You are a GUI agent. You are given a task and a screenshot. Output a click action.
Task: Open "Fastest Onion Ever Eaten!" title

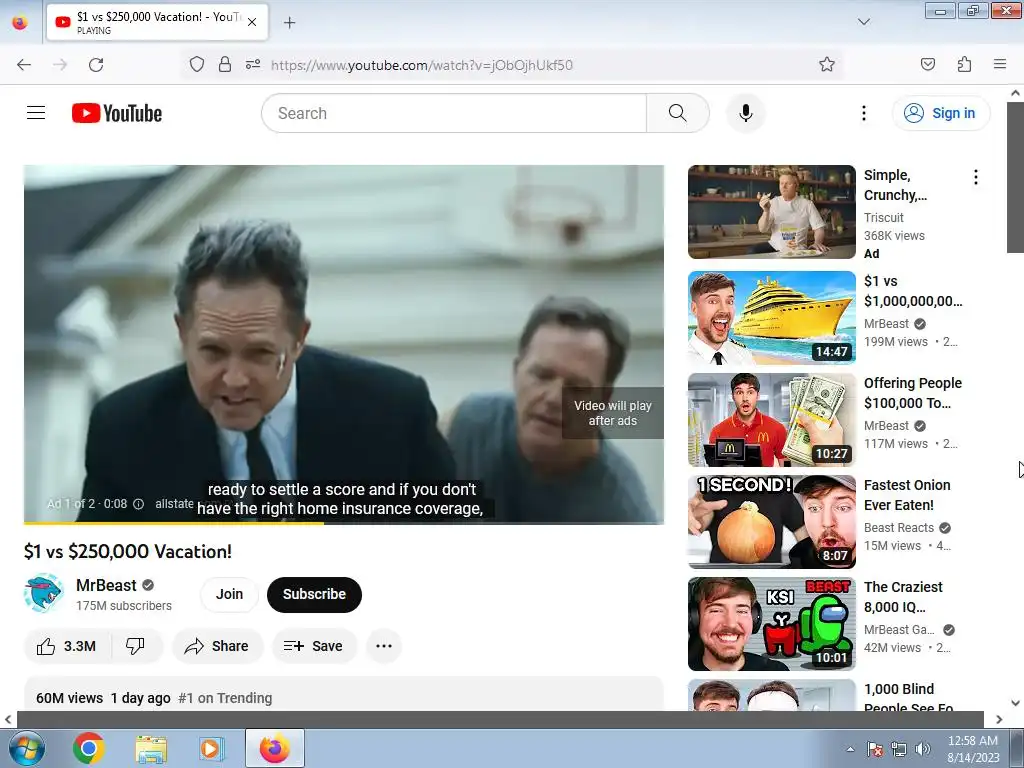click(x=907, y=495)
